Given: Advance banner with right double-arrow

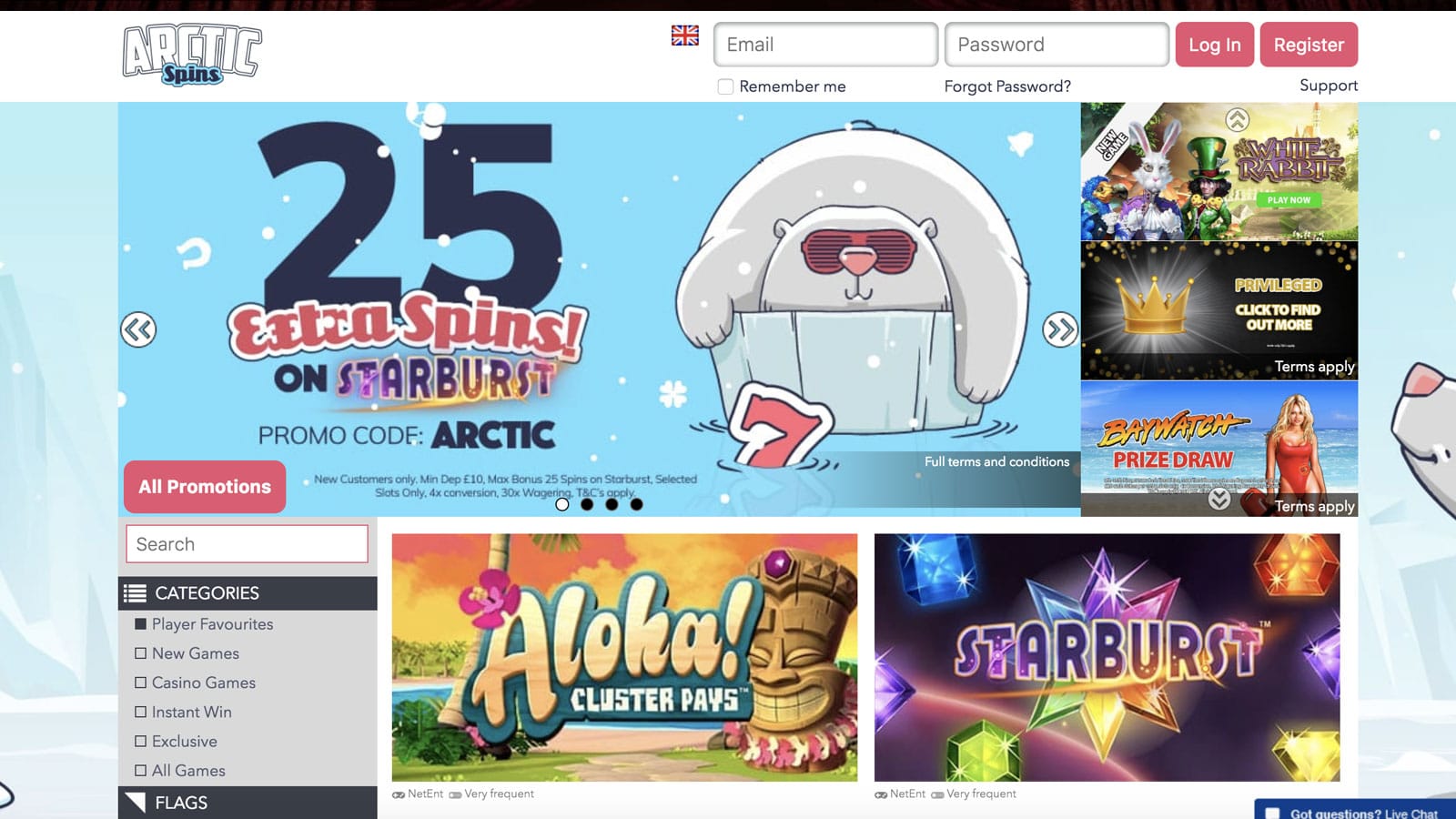Looking at the screenshot, I should coord(1060,329).
